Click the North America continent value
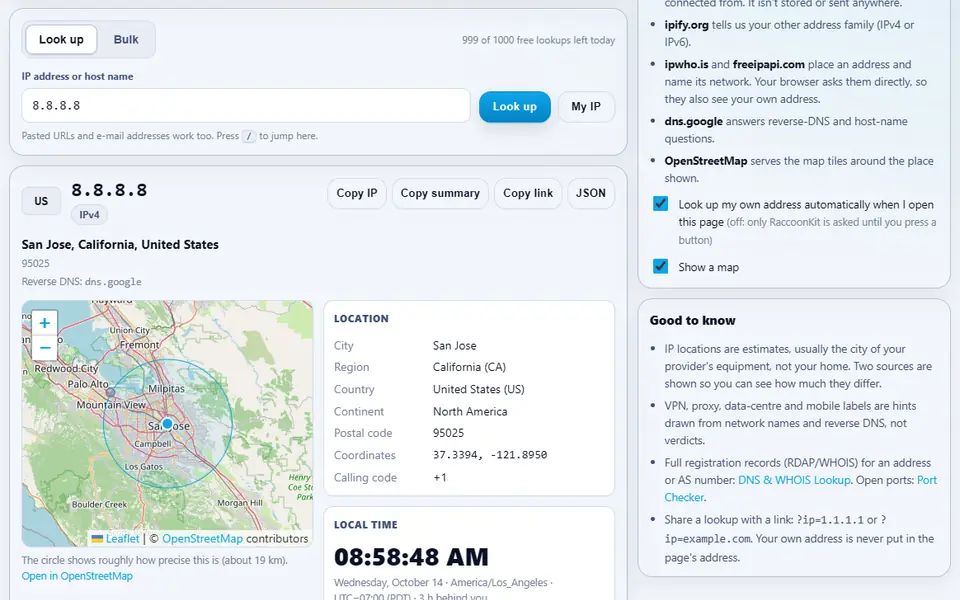 pyautogui.click(x=470, y=411)
